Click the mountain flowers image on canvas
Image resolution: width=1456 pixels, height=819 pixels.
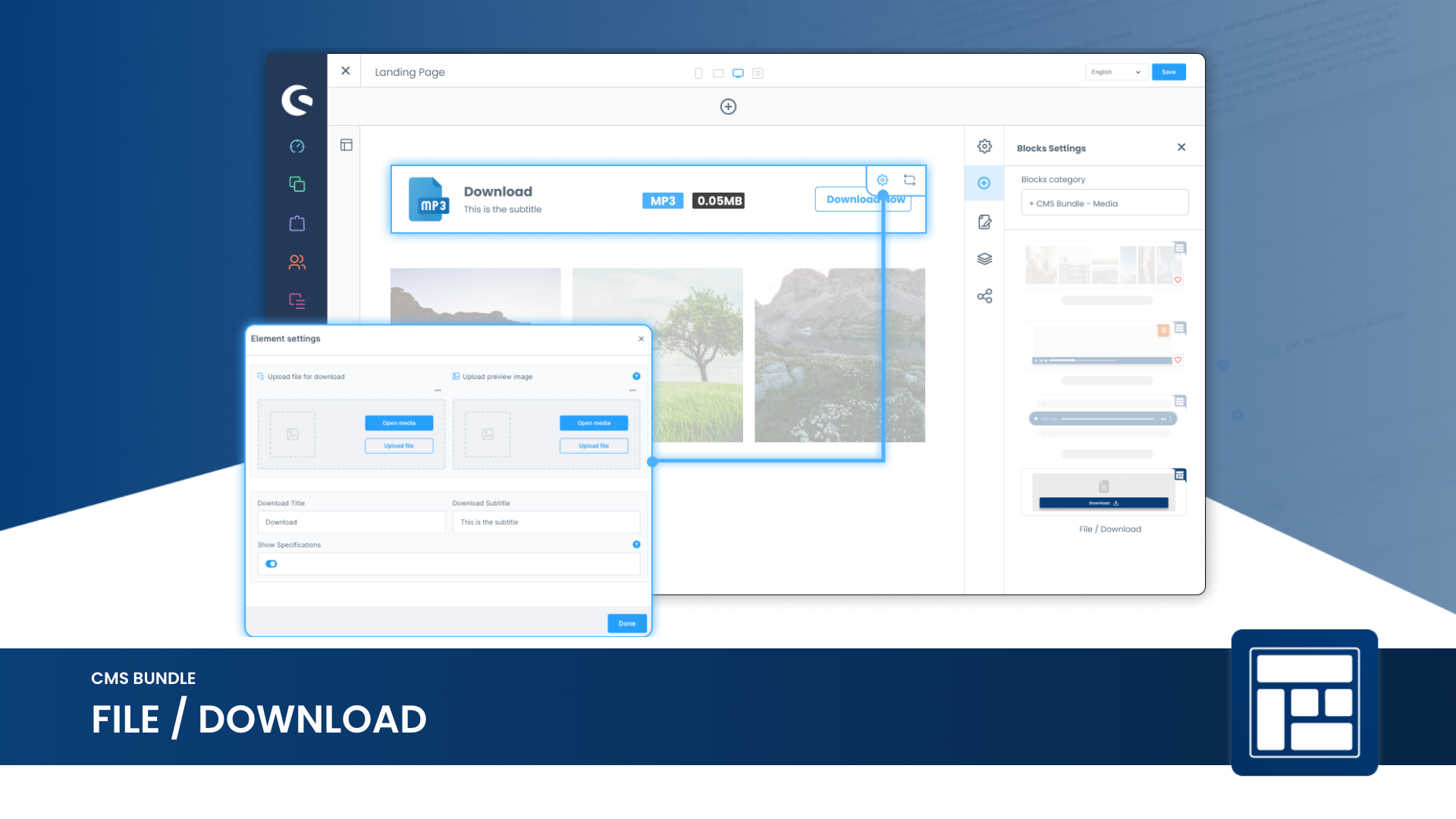pos(839,355)
